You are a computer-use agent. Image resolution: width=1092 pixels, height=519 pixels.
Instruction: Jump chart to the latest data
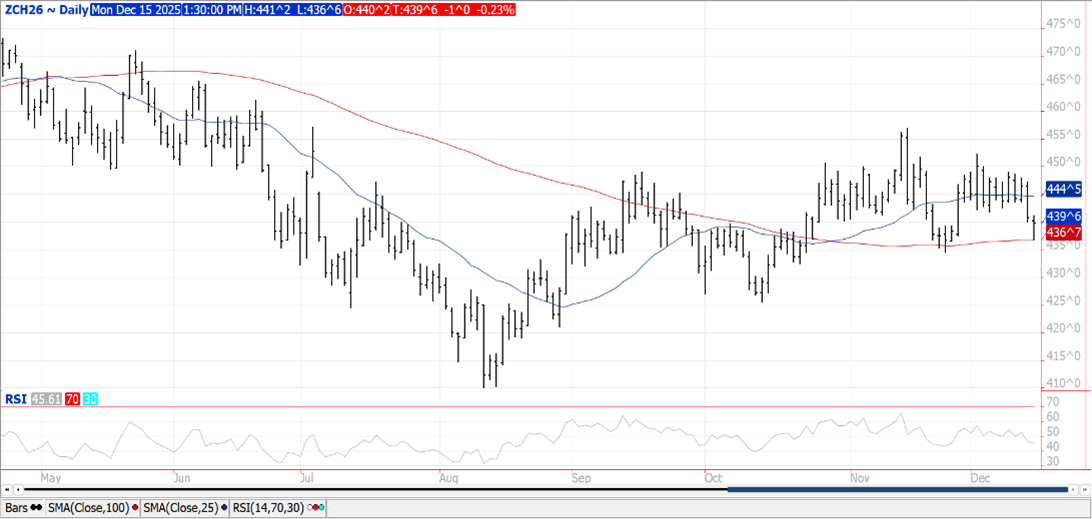click(1086, 490)
